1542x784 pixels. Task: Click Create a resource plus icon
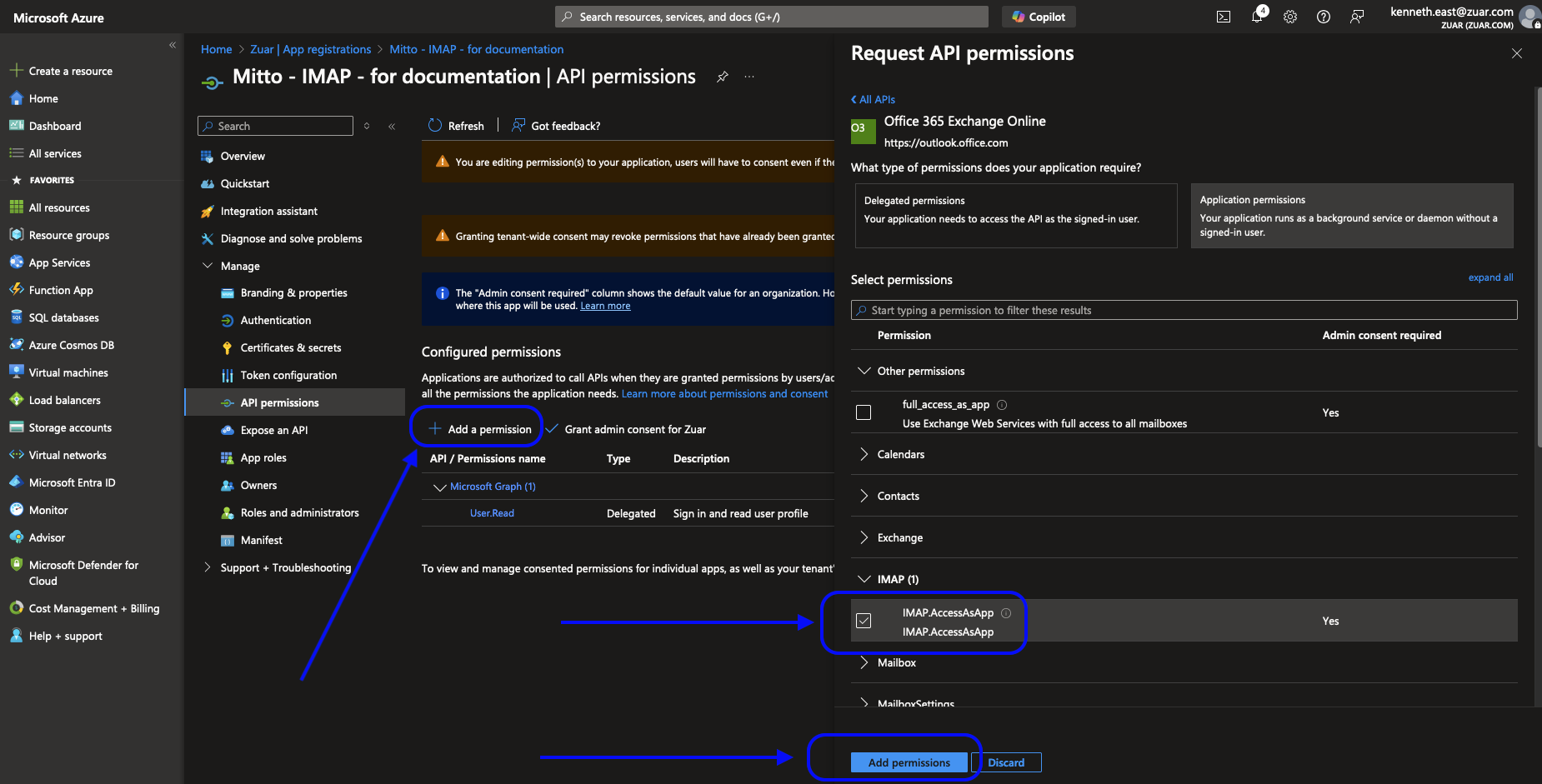[x=16, y=71]
